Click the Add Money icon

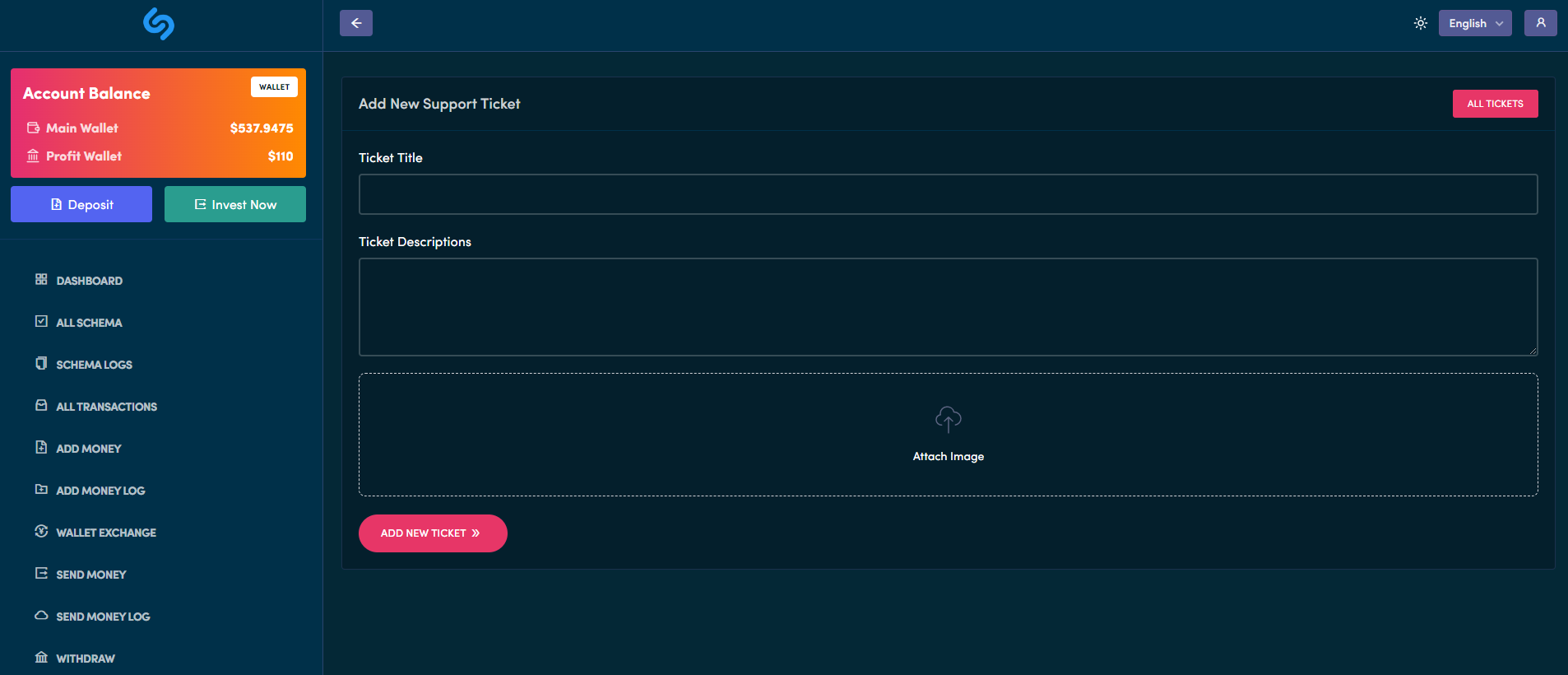click(x=41, y=447)
